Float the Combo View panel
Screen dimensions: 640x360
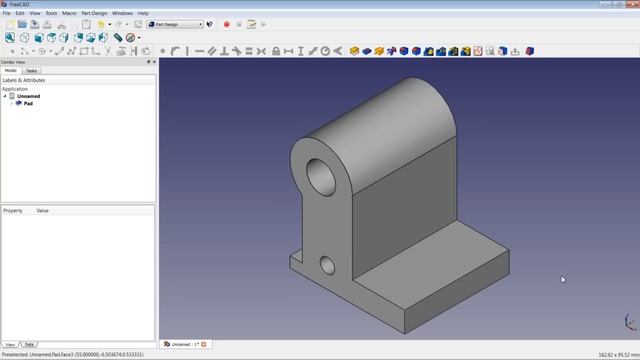149,62
